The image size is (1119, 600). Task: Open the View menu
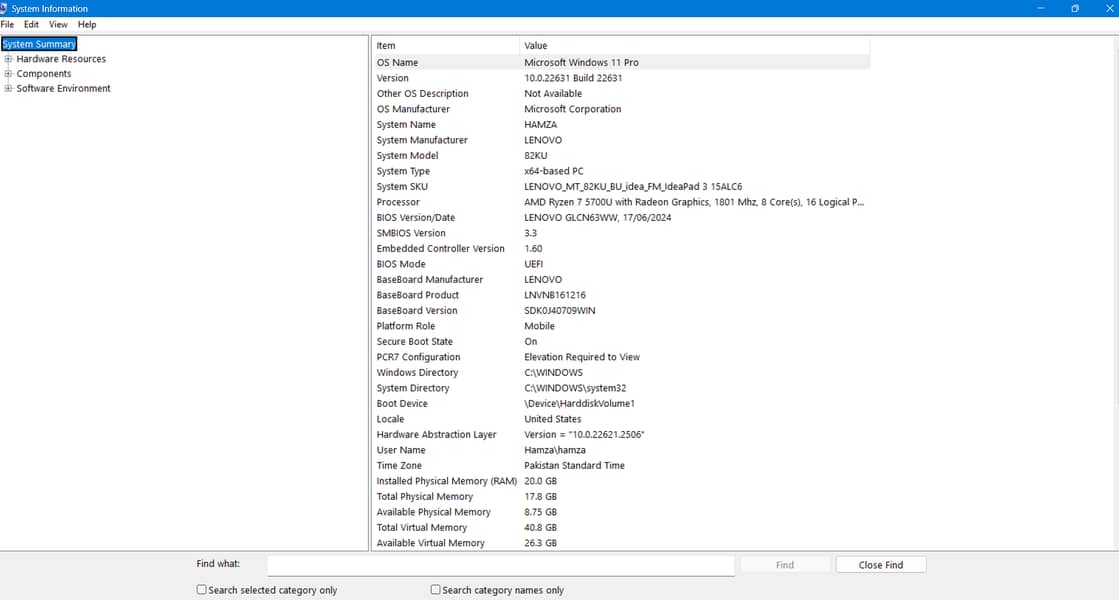[58, 24]
